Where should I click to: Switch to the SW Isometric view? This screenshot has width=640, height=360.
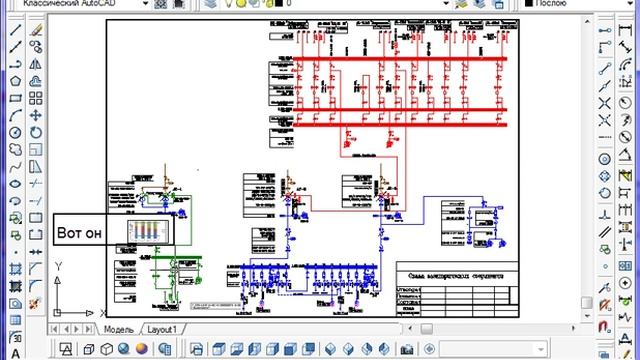(331, 349)
